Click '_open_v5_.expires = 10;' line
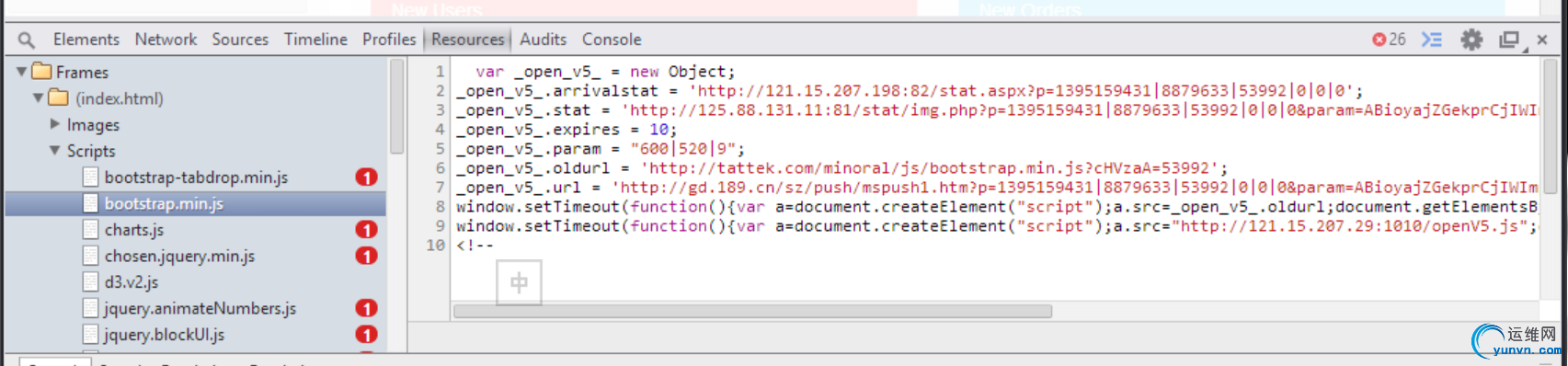 567,130
